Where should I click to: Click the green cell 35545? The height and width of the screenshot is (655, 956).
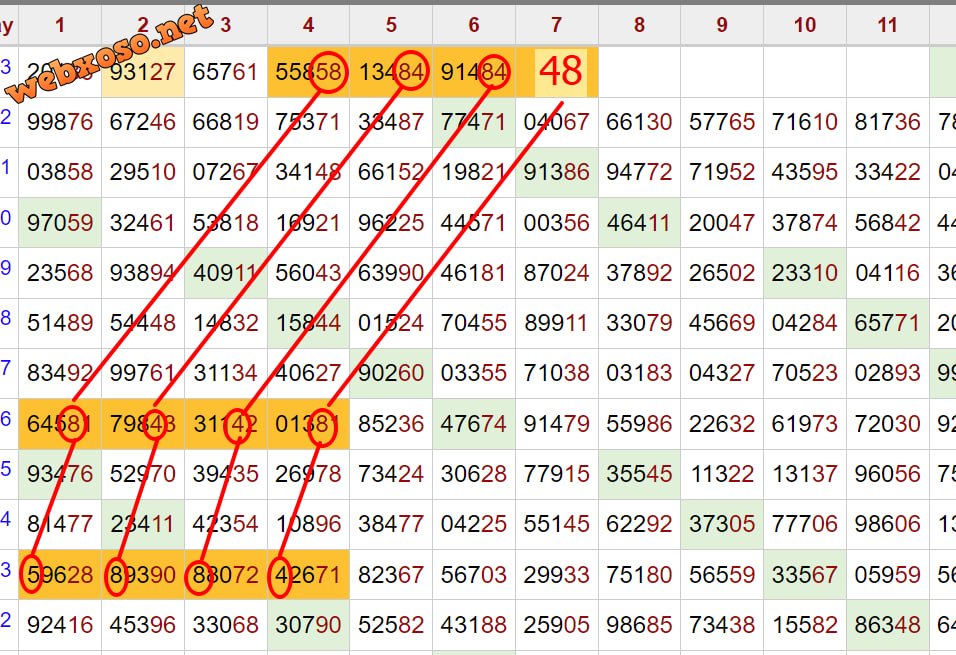click(639, 474)
